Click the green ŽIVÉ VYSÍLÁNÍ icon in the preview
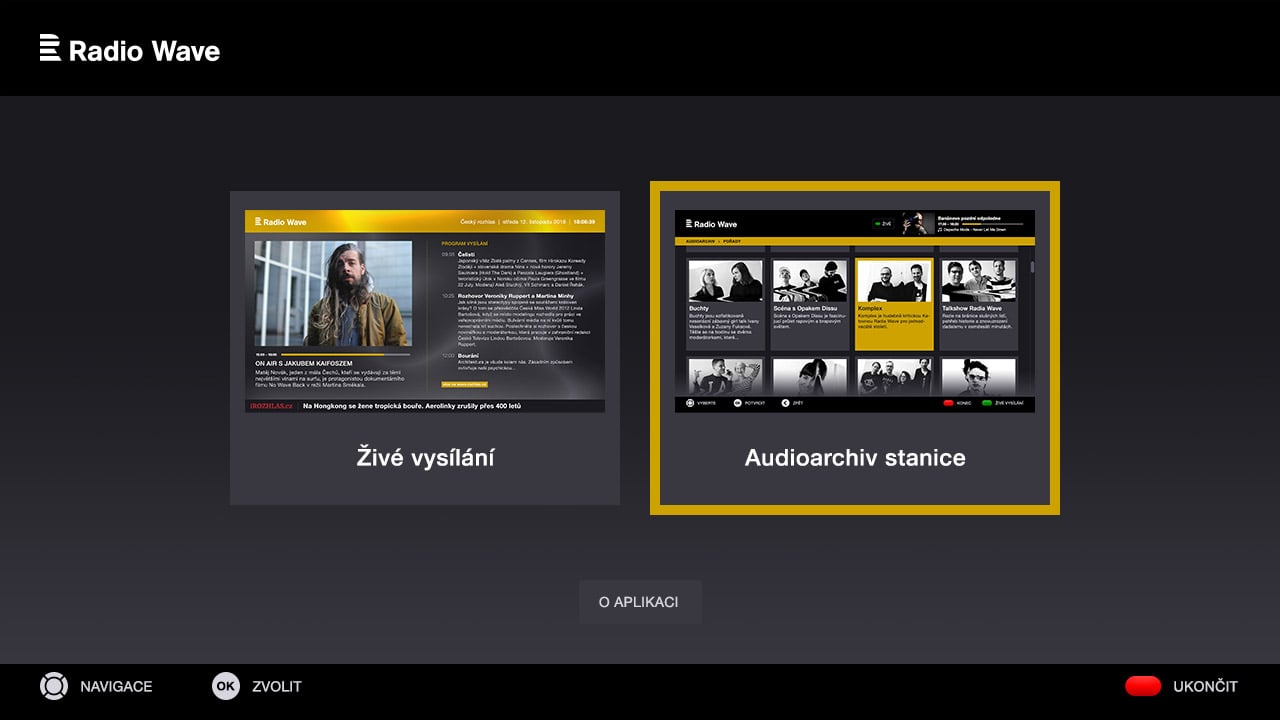The image size is (1280, 720). 987,402
